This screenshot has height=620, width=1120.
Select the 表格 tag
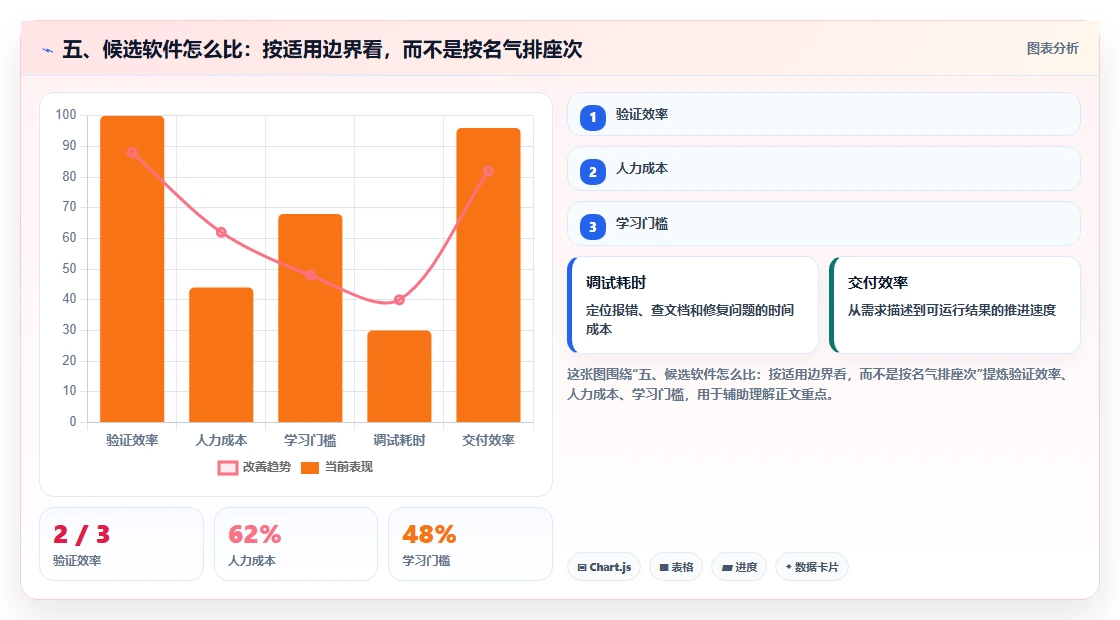676,567
